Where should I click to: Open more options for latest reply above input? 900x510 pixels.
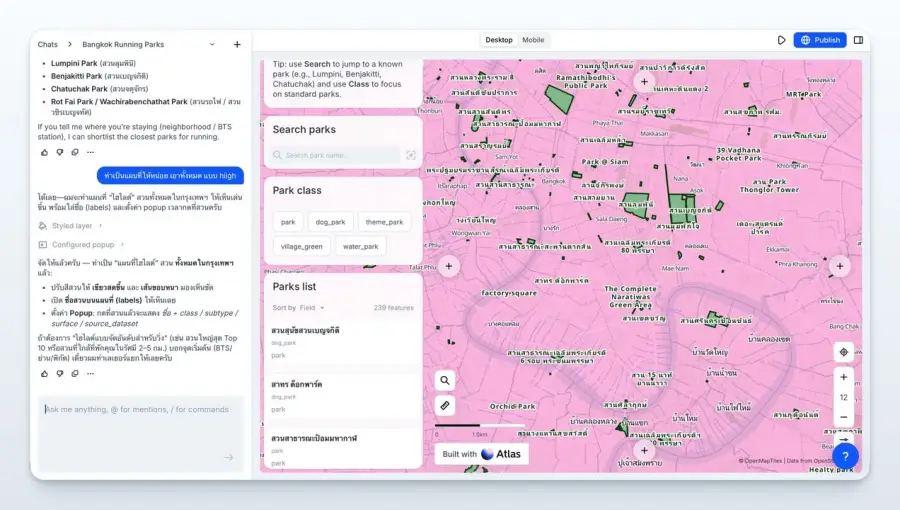click(90, 373)
